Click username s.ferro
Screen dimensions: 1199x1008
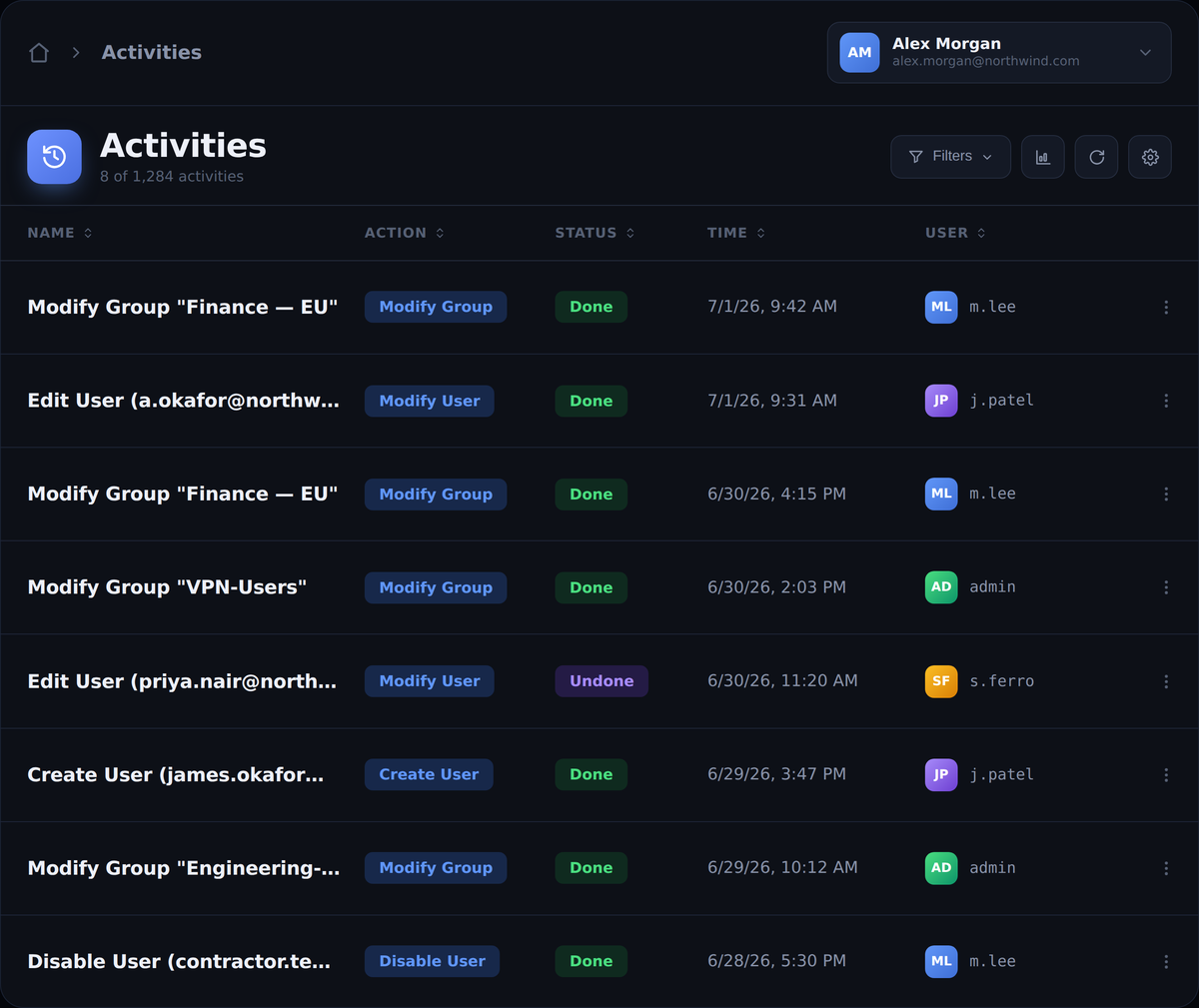(1001, 681)
